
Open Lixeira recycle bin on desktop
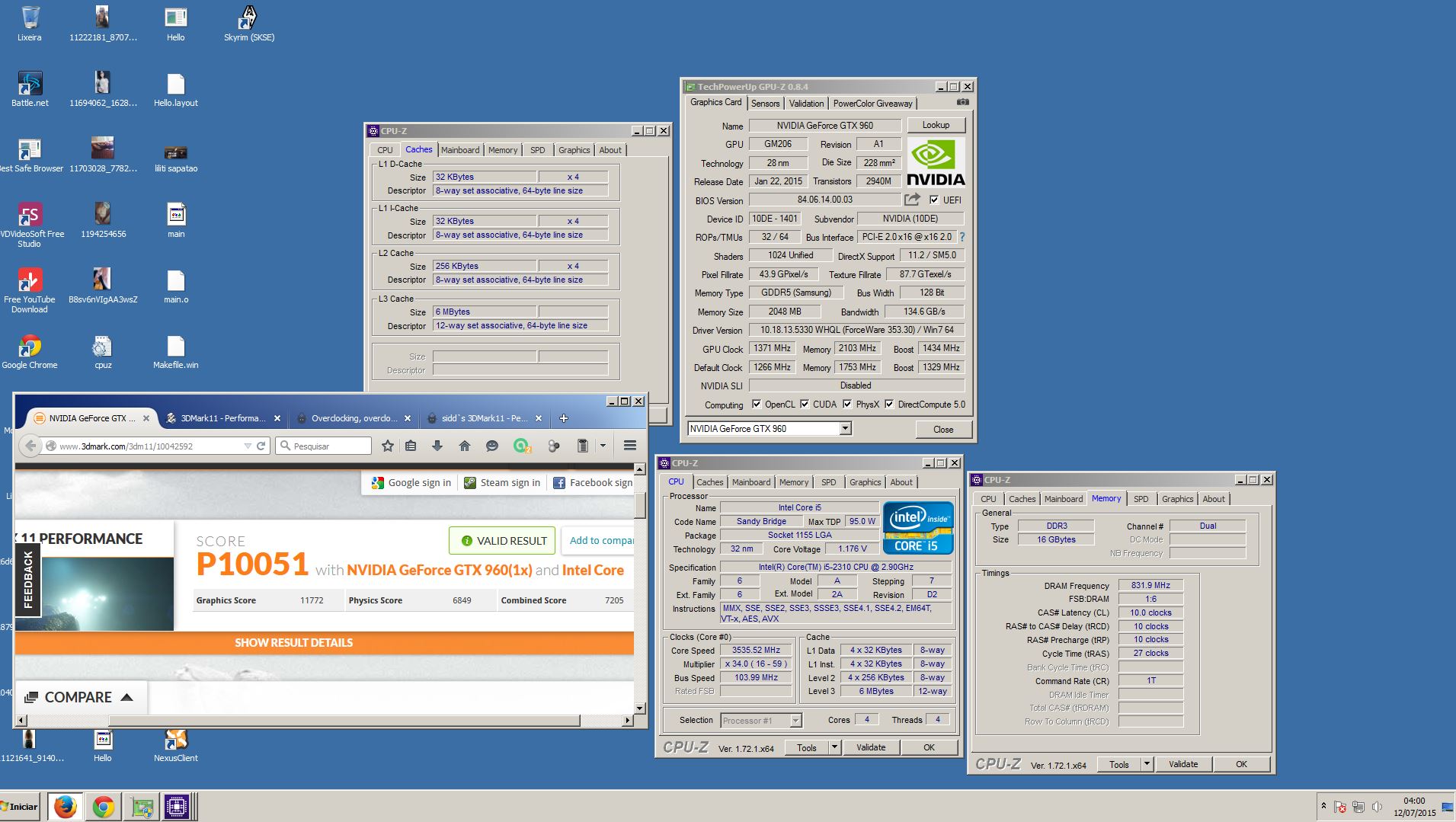click(30, 23)
